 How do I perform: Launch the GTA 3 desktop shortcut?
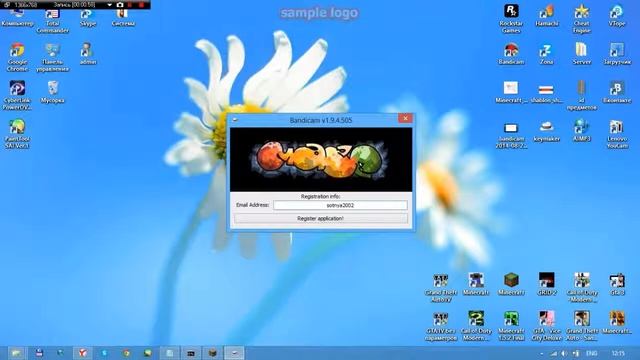click(x=617, y=284)
